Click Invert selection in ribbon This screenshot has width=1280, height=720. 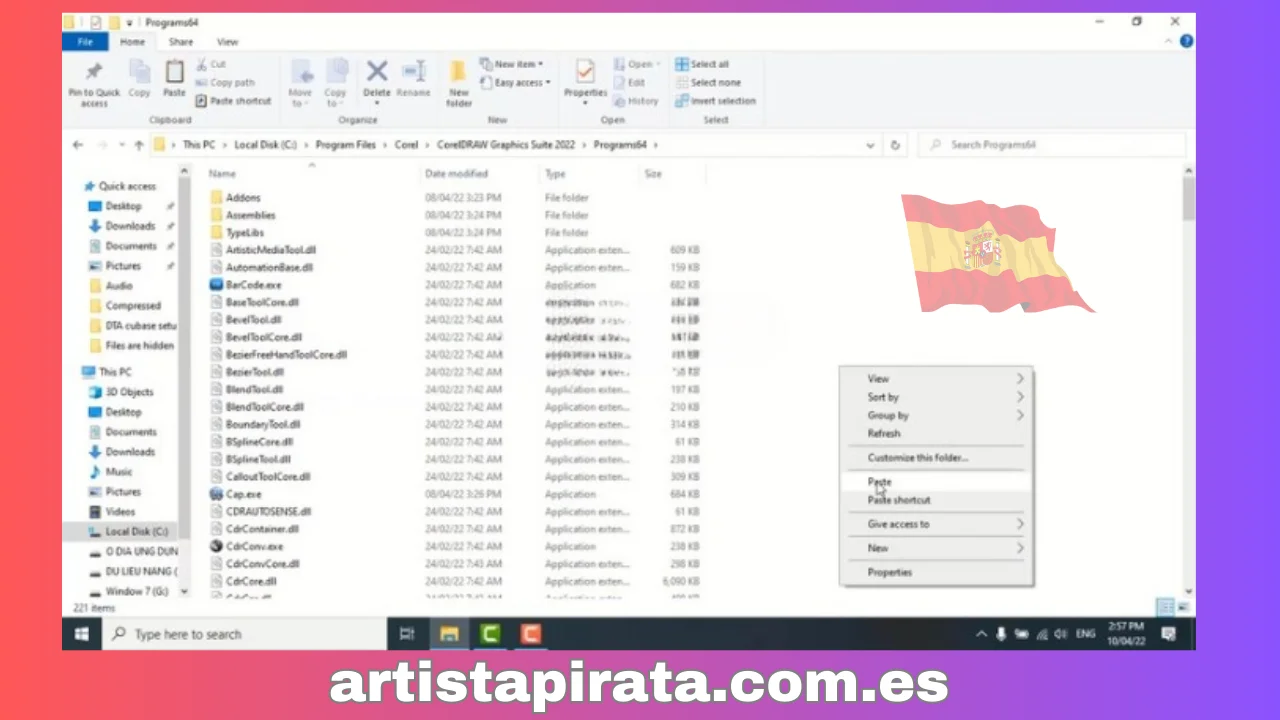(x=716, y=101)
